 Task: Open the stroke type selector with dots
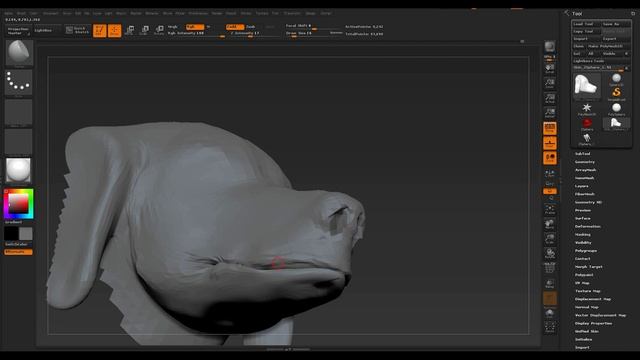point(19,82)
